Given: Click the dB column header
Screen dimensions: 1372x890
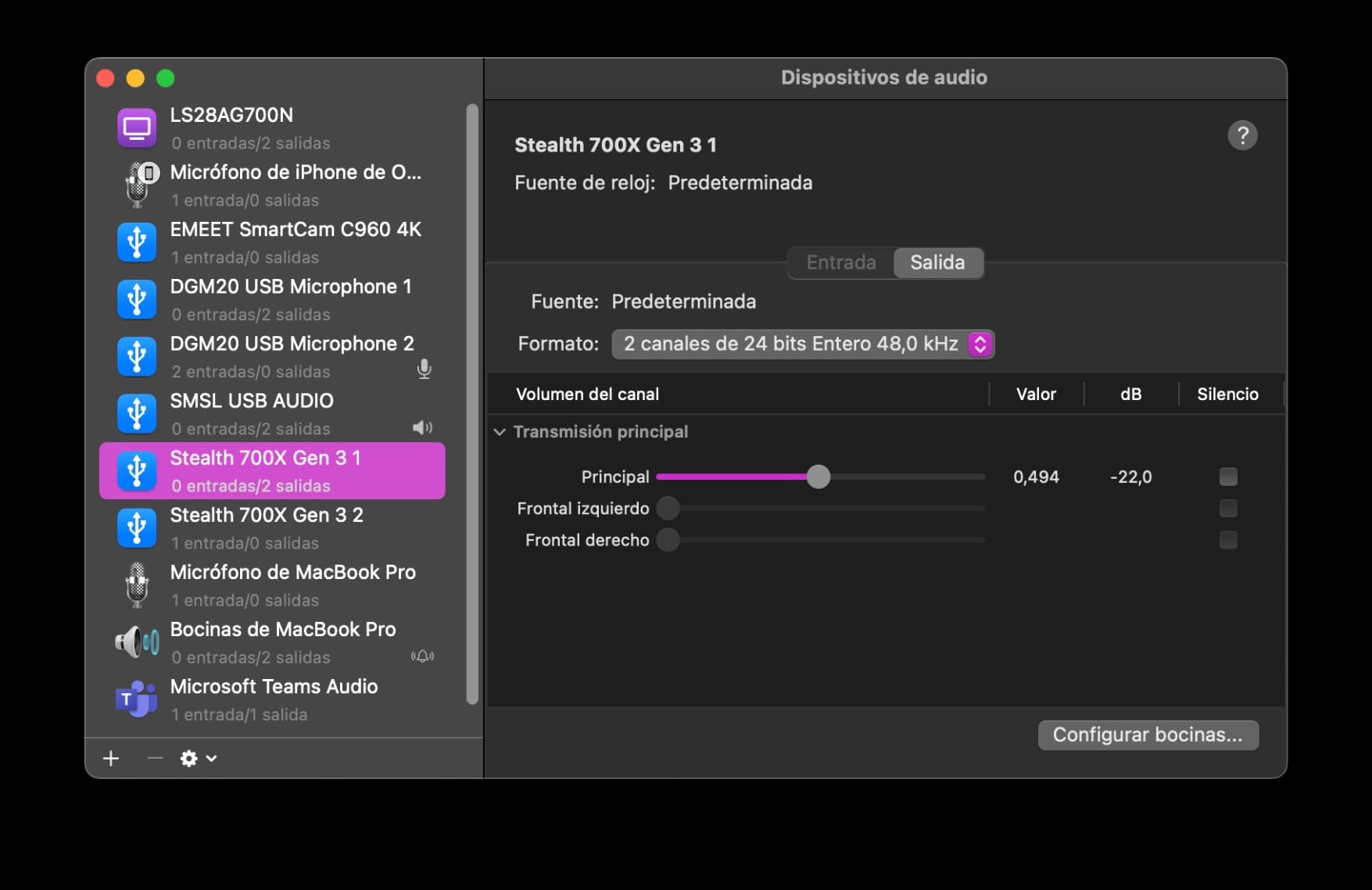Looking at the screenshot, I should coord(1130,395).
